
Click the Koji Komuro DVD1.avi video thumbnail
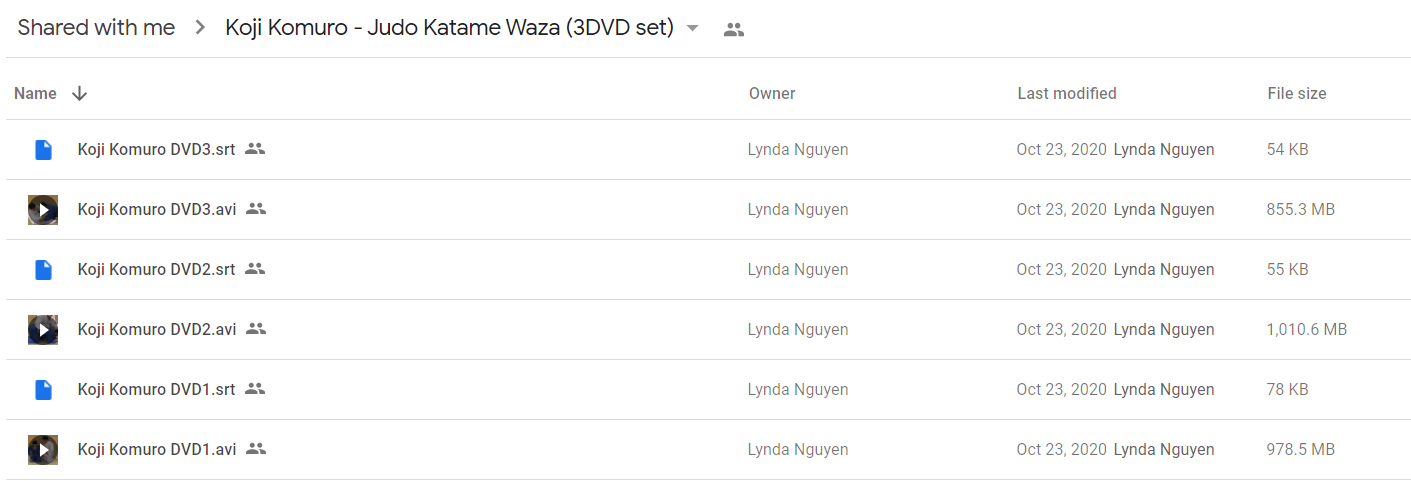tap(43, 450)
